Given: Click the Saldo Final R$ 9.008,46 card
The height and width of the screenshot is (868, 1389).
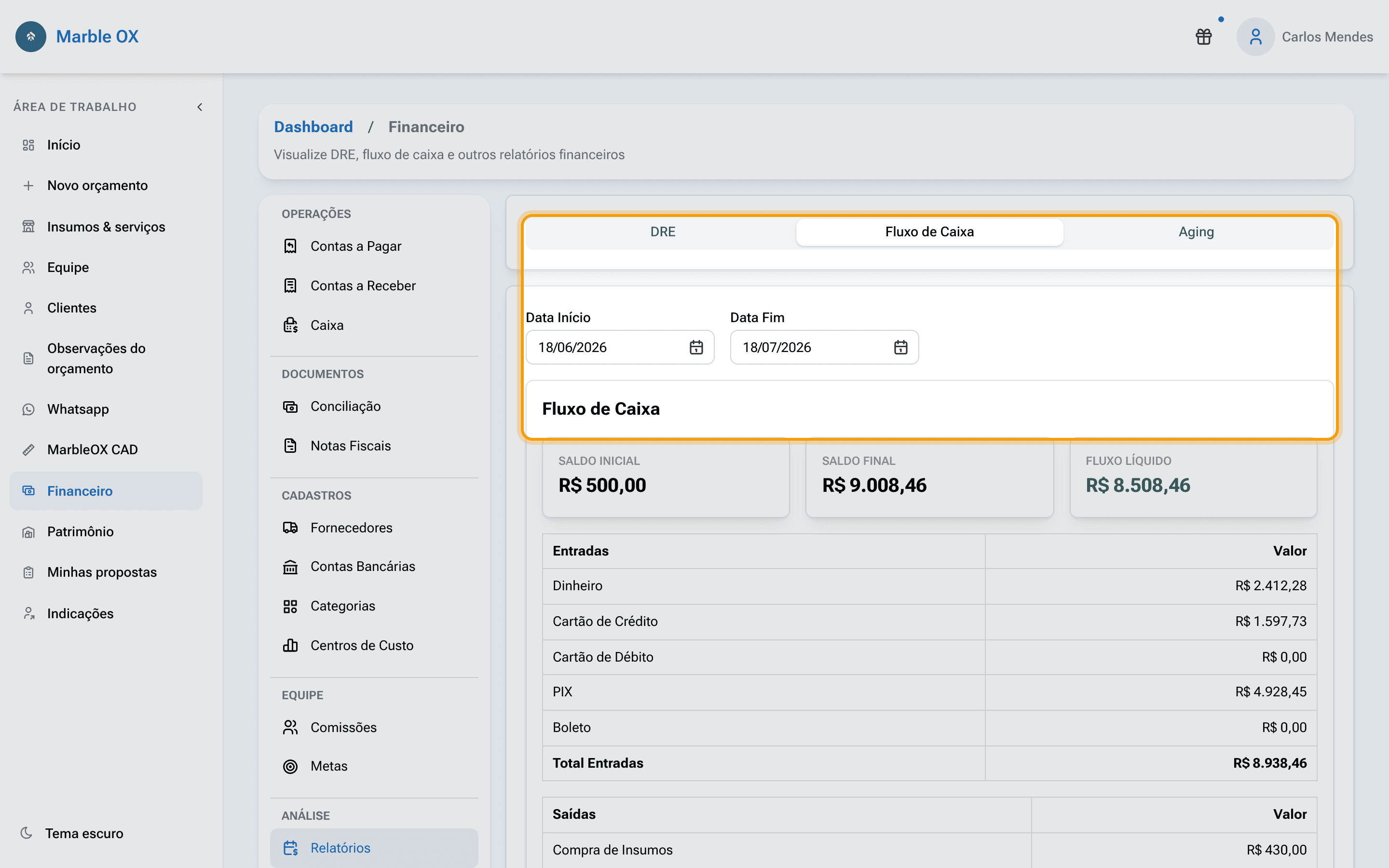Looking at the screenshot, I should point(929,477).
